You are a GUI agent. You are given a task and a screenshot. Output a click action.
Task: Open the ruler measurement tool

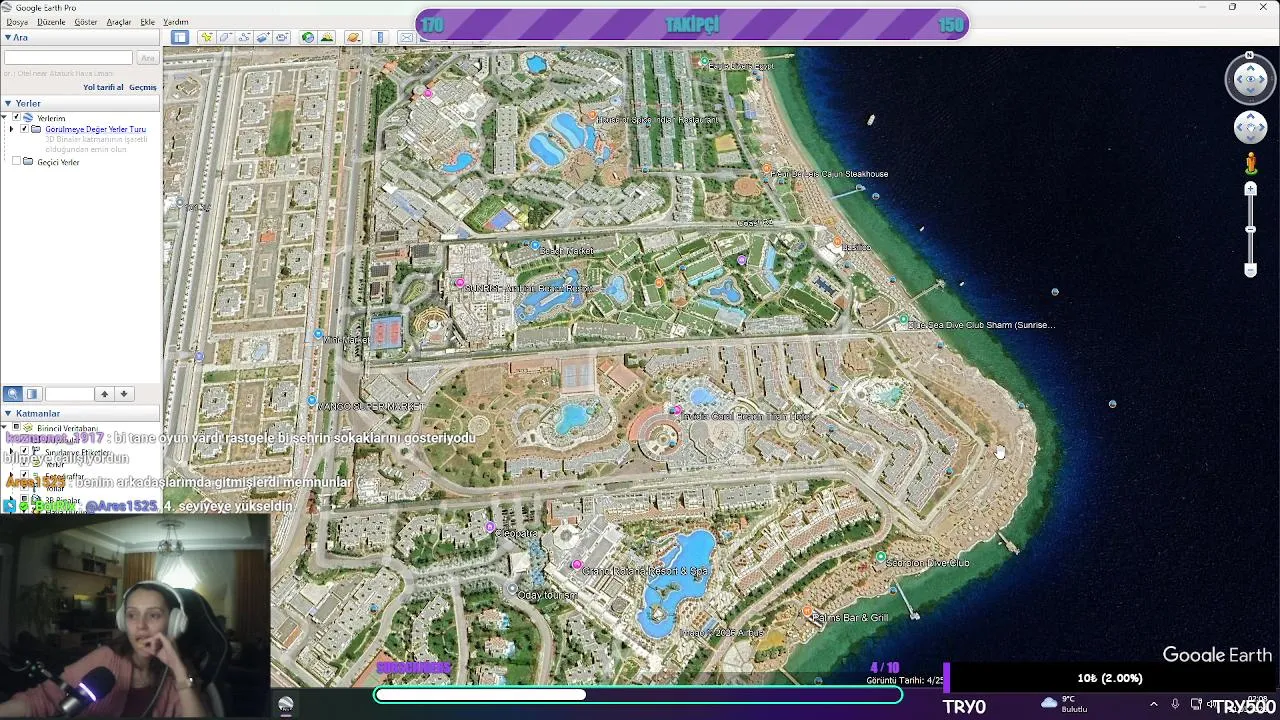pos(380,37)
